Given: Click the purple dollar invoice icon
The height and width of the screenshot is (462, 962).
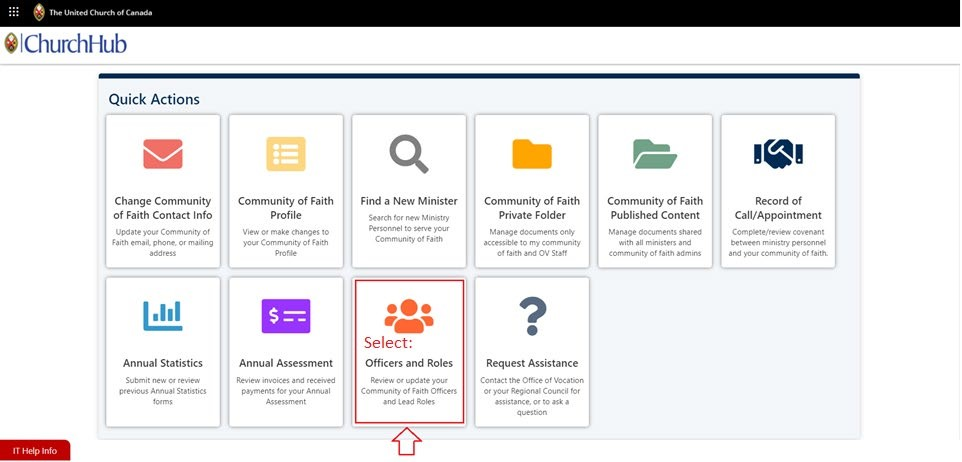Looking at the screenshot, I should click(286, 316).
